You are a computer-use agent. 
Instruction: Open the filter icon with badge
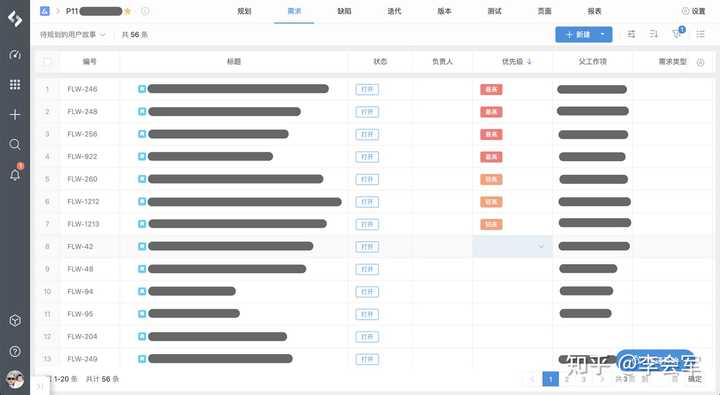click(677, 34)
